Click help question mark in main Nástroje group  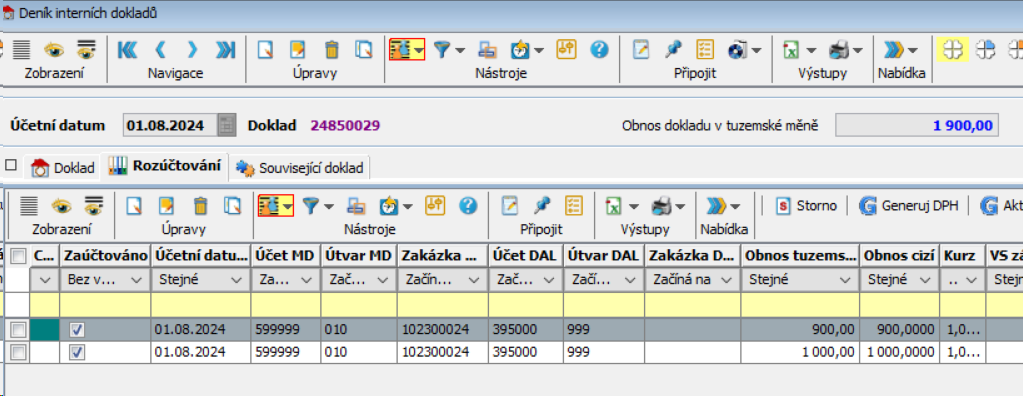pos(599,50)
